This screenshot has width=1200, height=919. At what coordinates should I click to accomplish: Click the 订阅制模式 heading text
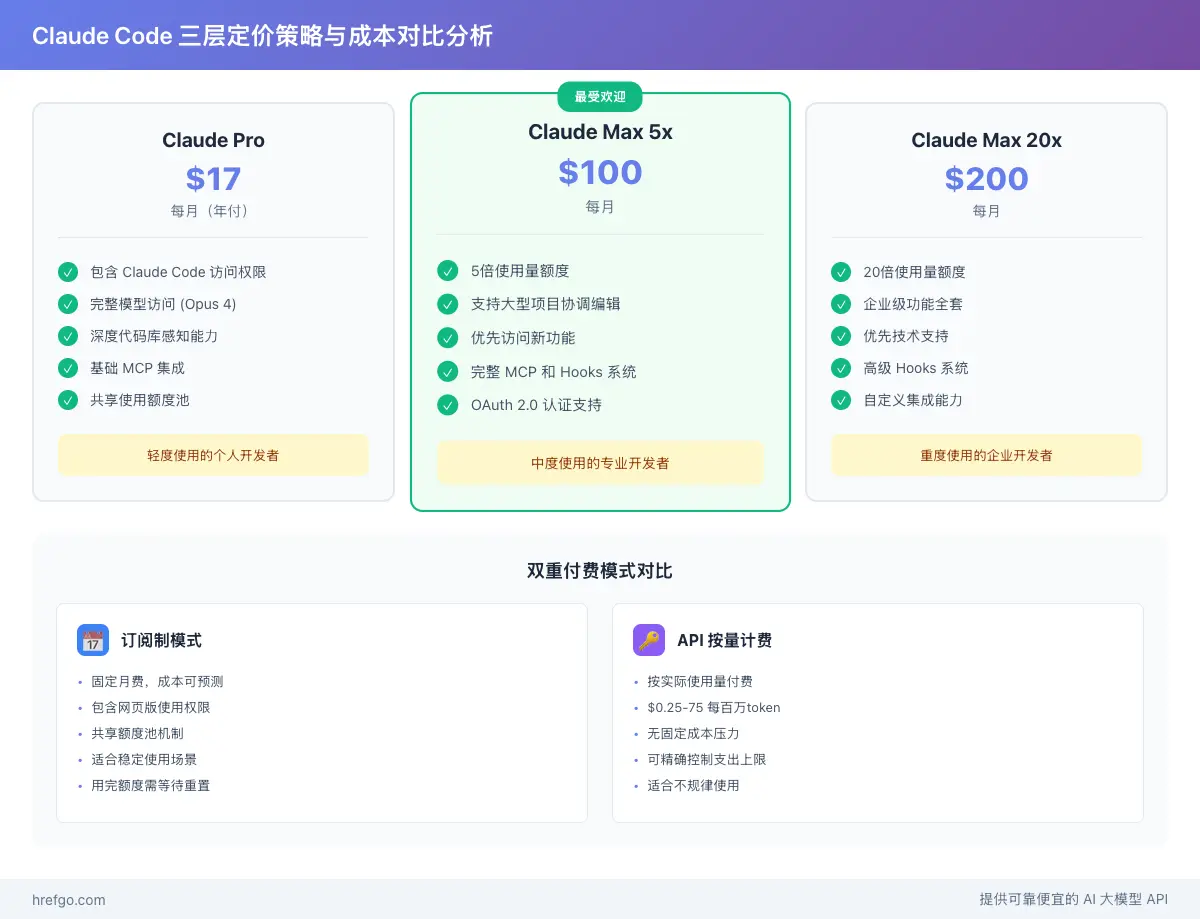(x=161, y=640)
